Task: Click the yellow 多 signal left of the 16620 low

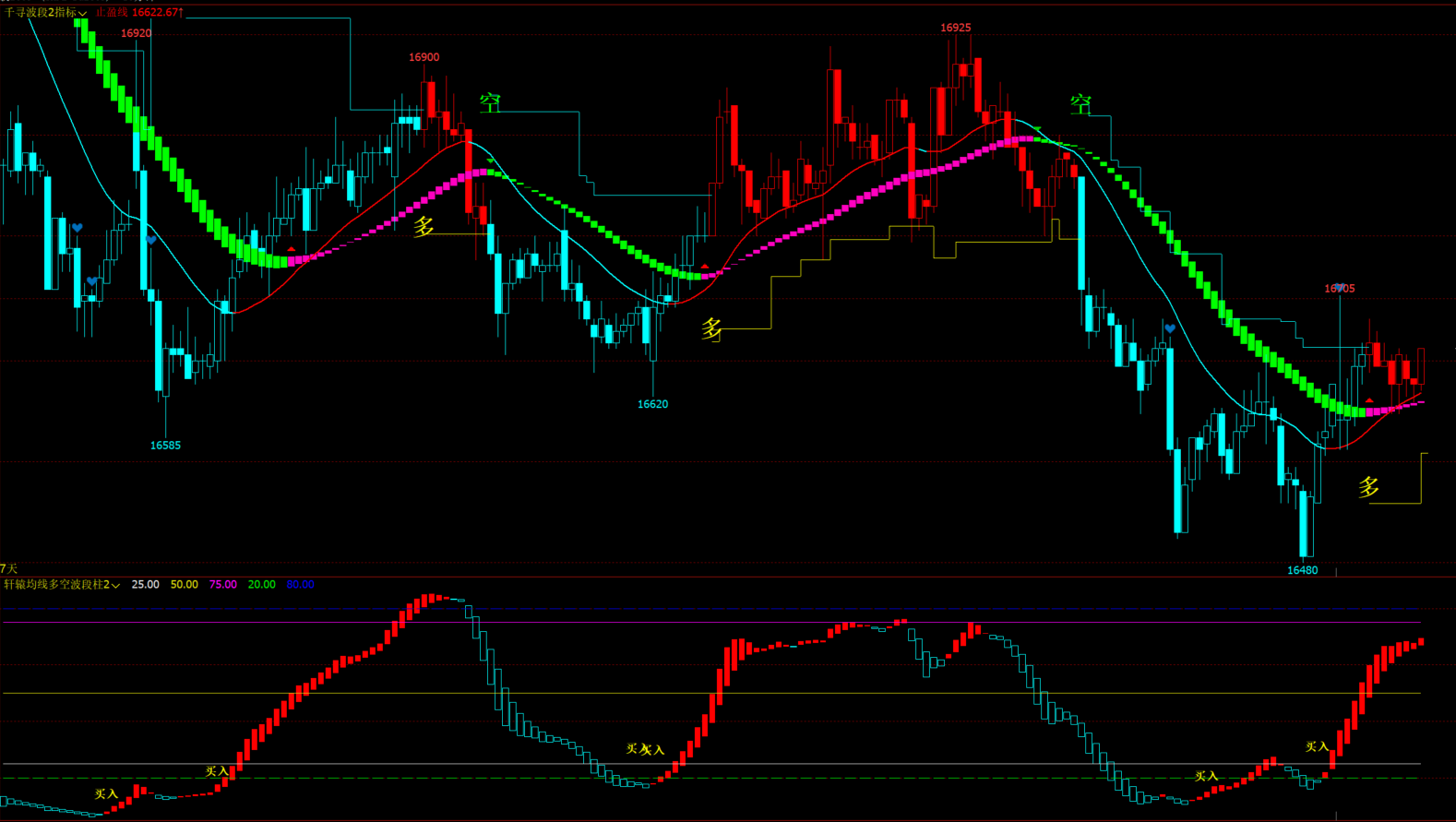Action: pyautogui.click(x=711, y=328)
